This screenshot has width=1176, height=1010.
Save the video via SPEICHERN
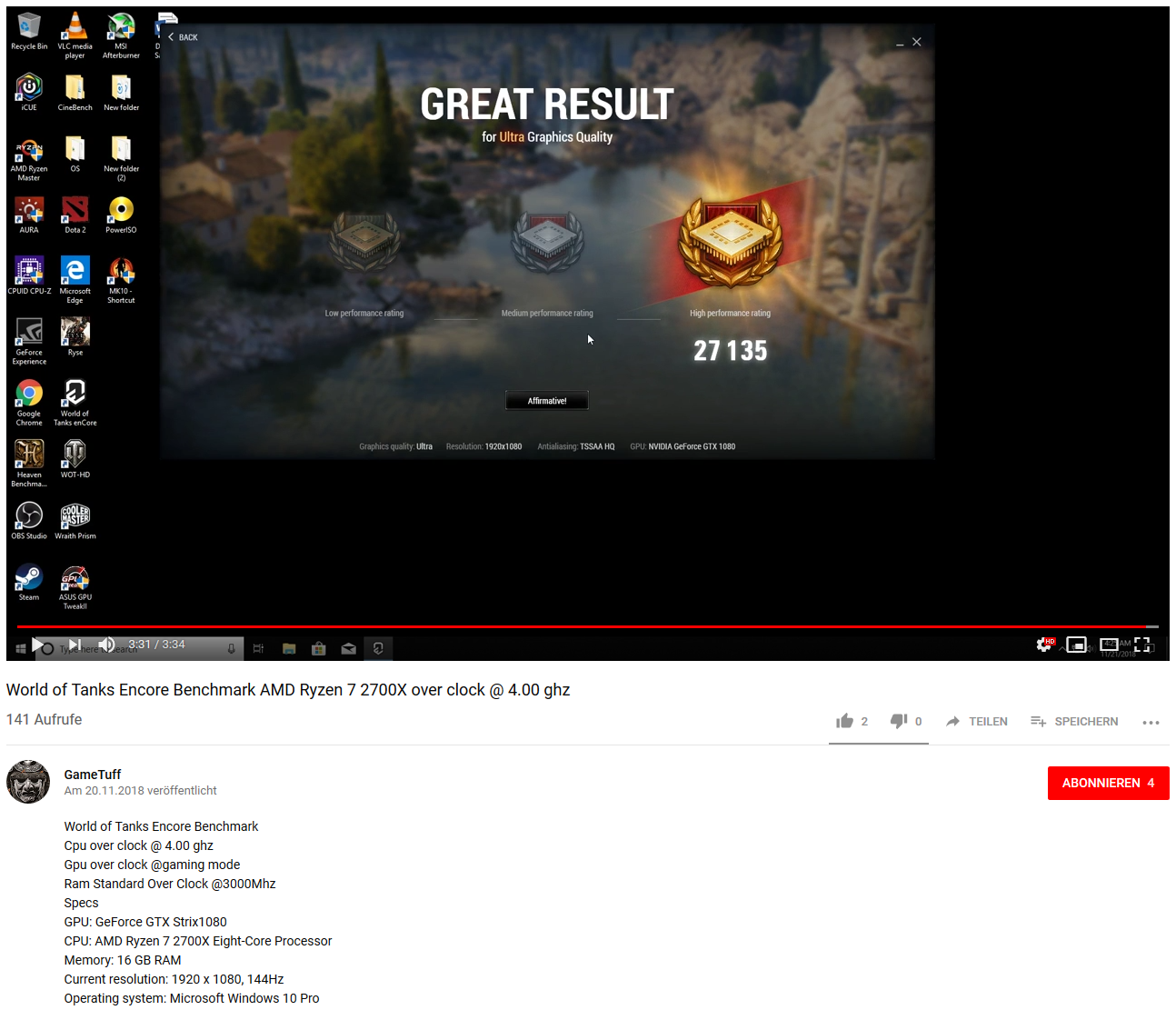coord(1074,721)
